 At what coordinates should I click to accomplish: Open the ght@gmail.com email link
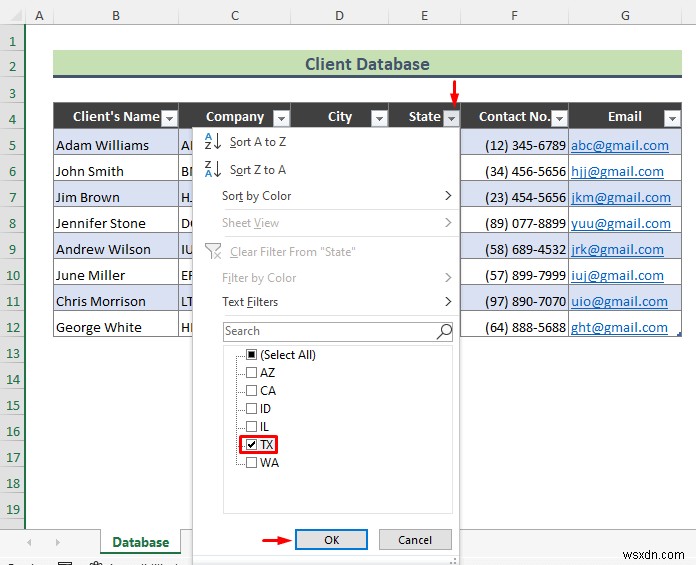619,327
